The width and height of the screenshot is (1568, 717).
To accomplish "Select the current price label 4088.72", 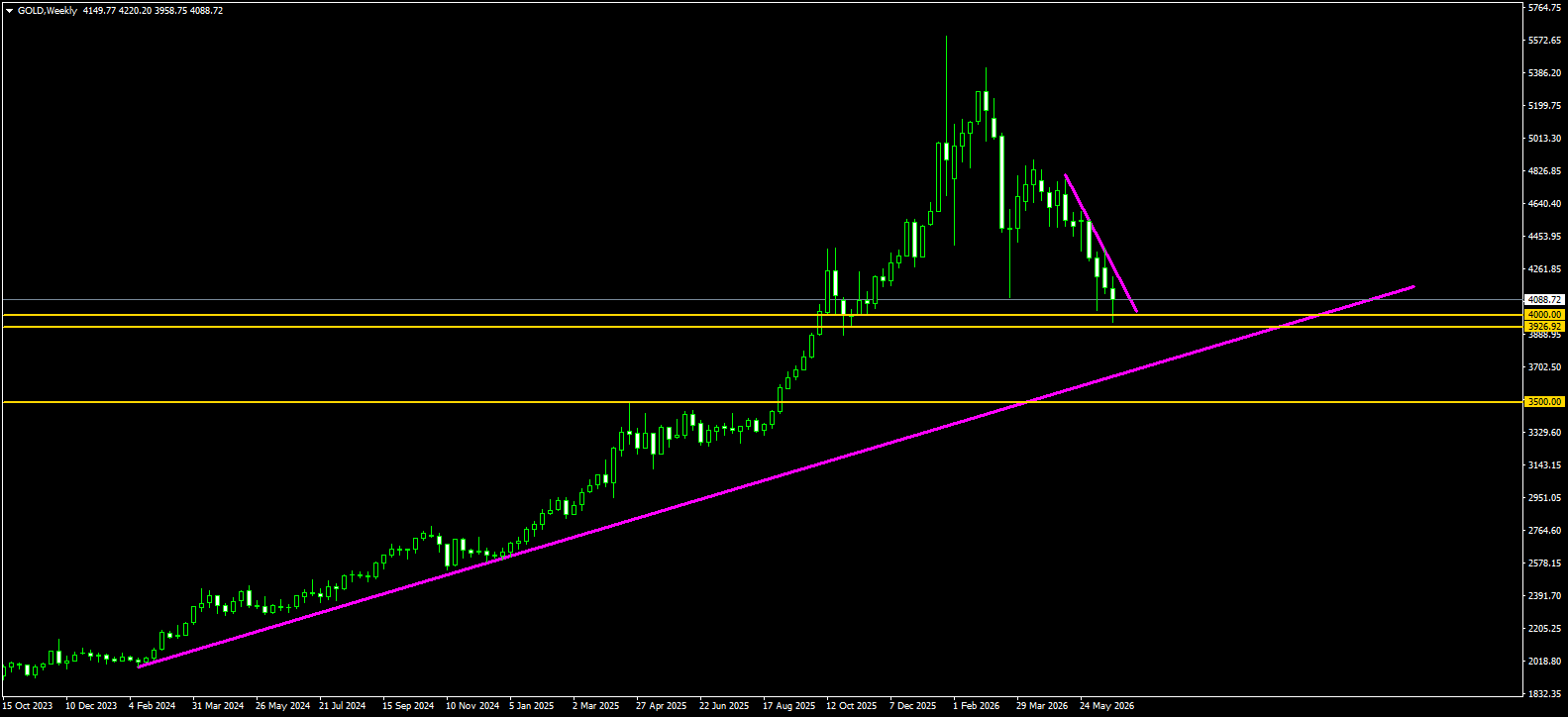I will [x=1544, y=299].
